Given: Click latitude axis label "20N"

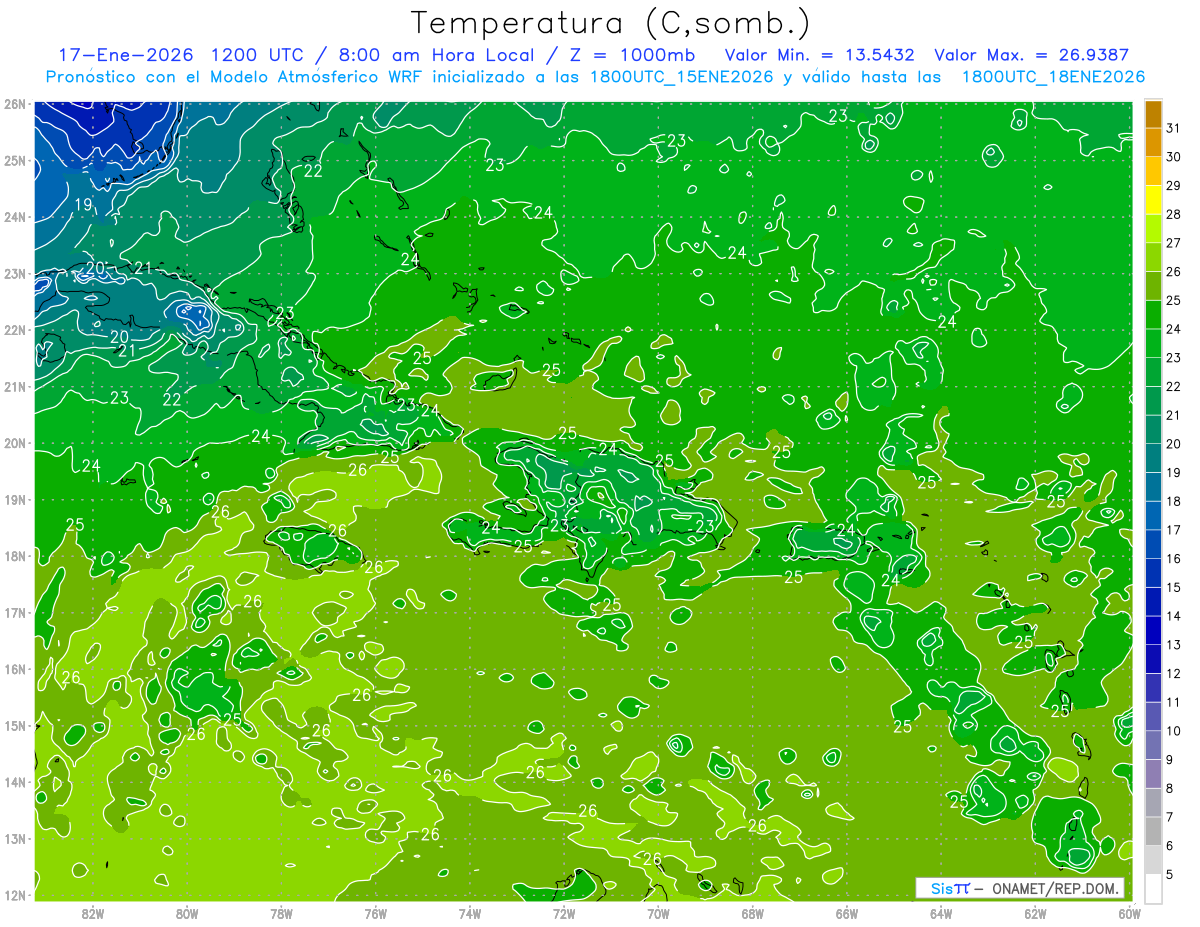Looking at the screenshot, I should [15, 443].
